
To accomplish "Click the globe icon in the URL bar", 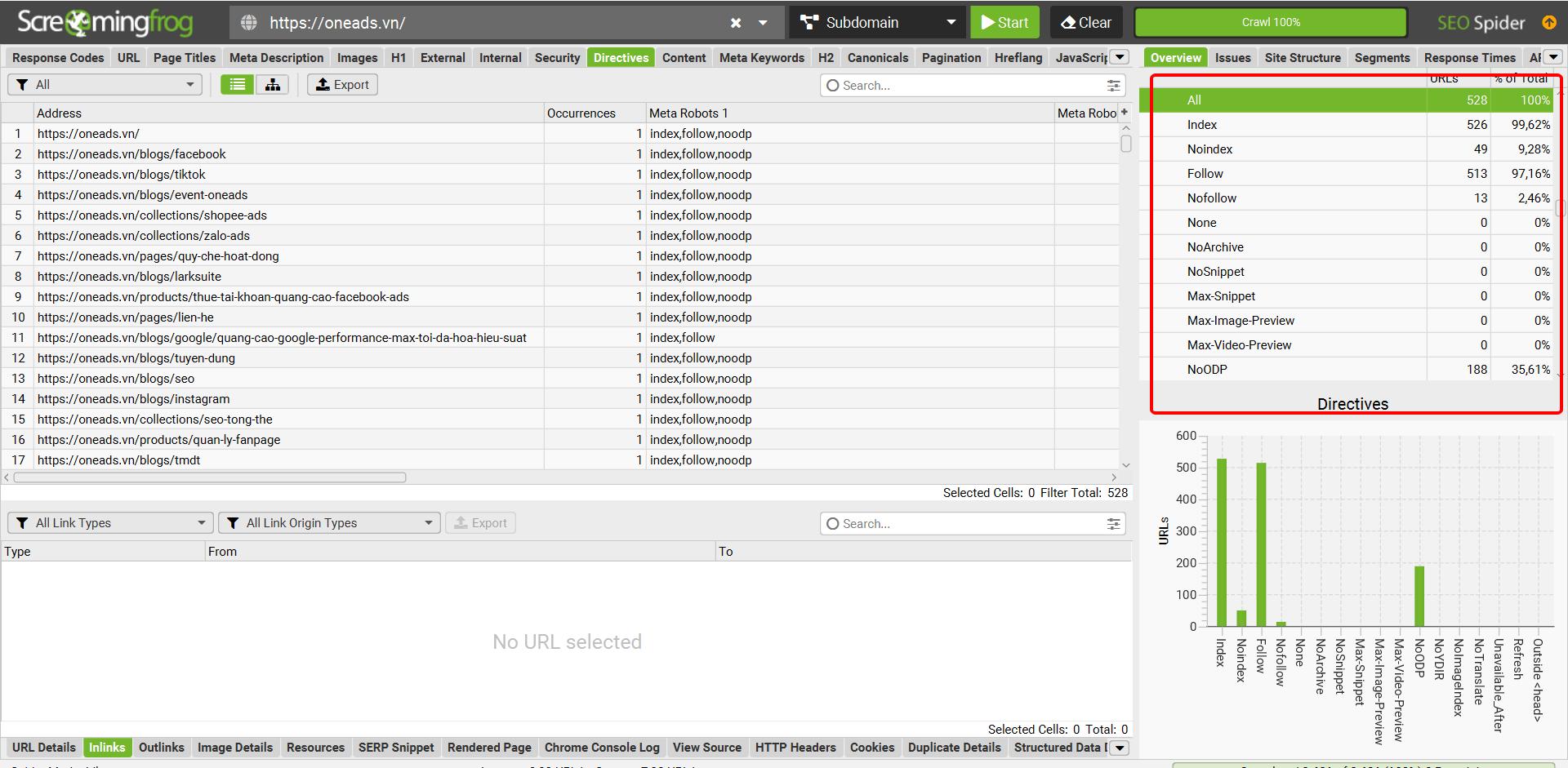I will [x=249, y=23].
